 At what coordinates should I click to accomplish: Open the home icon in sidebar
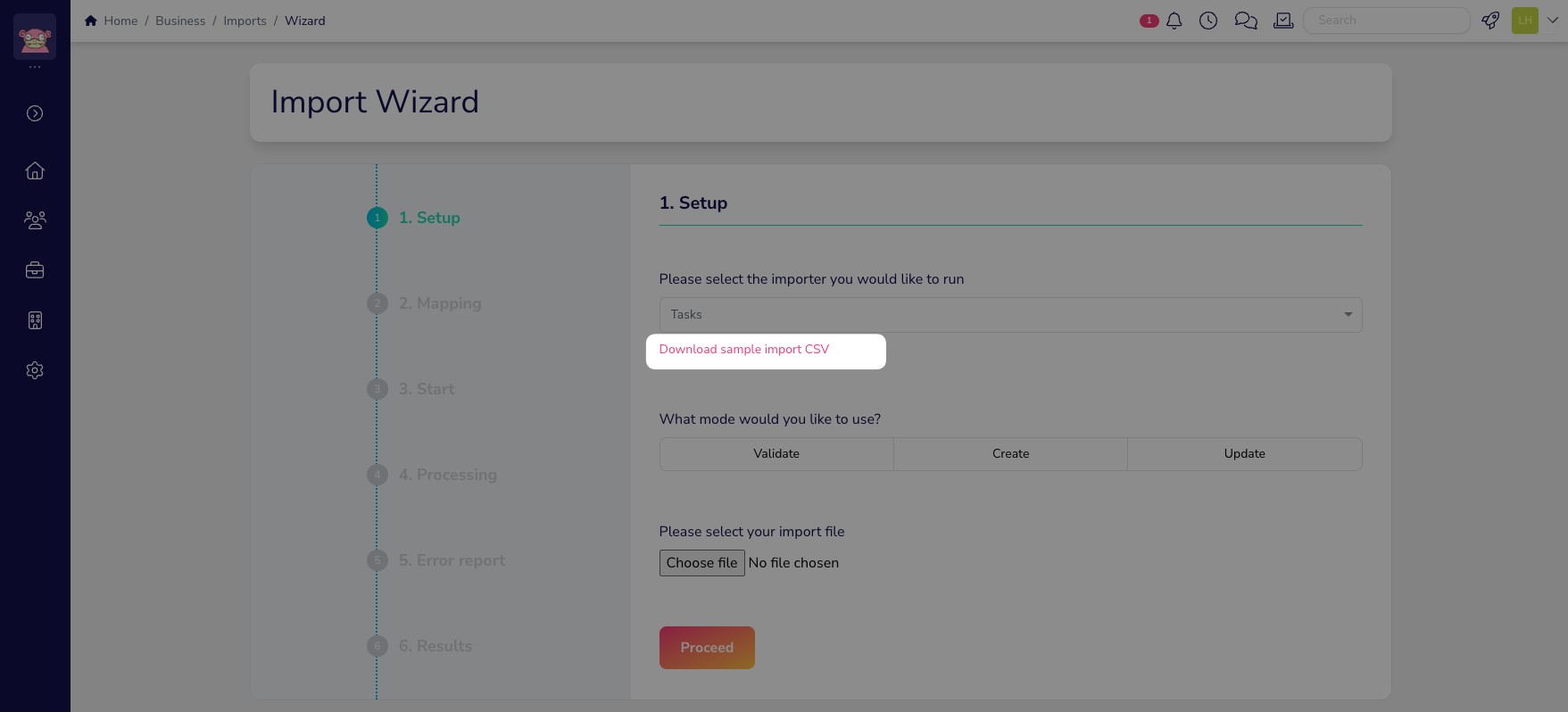[x=35, y=170]
